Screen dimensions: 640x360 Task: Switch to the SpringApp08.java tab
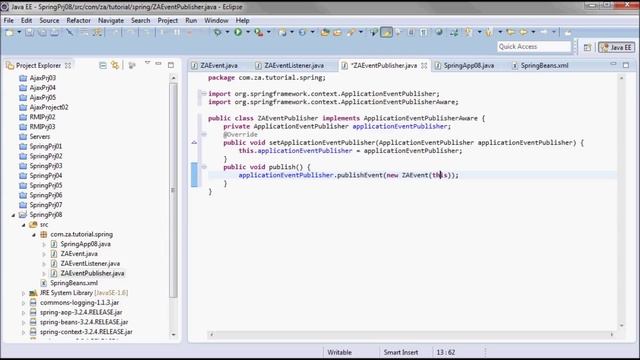click(x=469, y=65)
